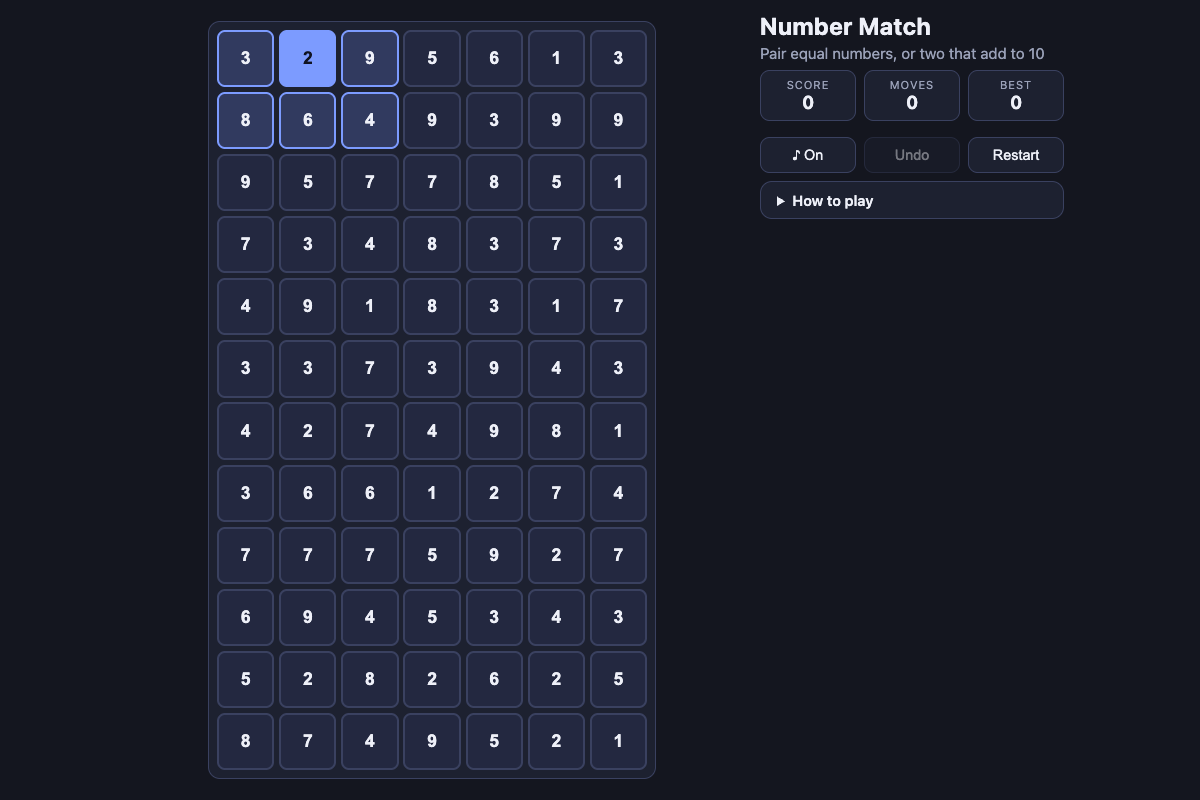
Task: Tap the 4 tile in the eighth row
Action: [618, 493]
